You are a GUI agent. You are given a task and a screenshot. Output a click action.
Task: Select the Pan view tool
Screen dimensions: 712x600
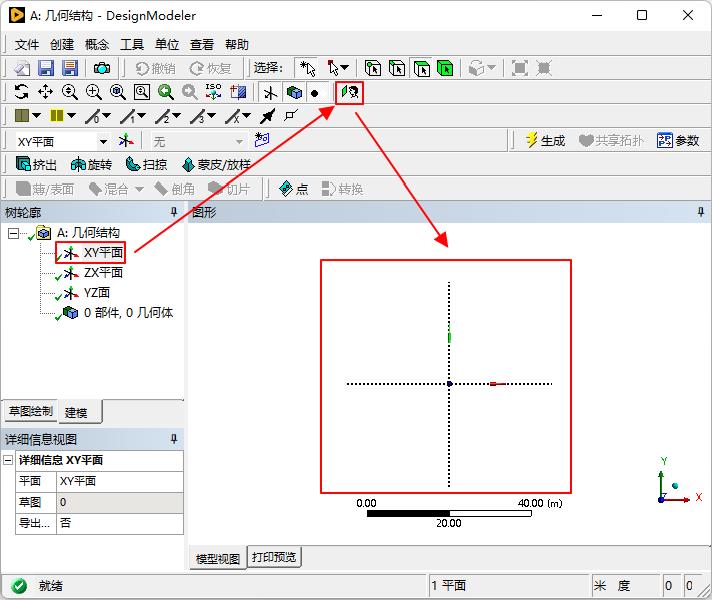pos(45,92)
